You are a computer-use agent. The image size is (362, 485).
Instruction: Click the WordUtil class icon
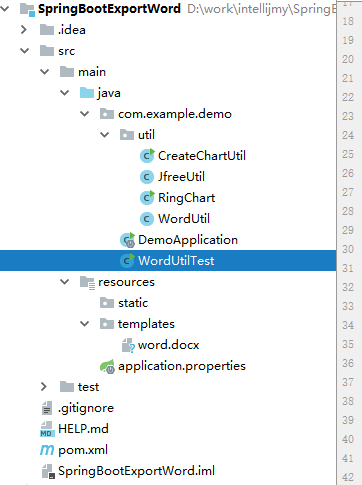click(147, 219)
